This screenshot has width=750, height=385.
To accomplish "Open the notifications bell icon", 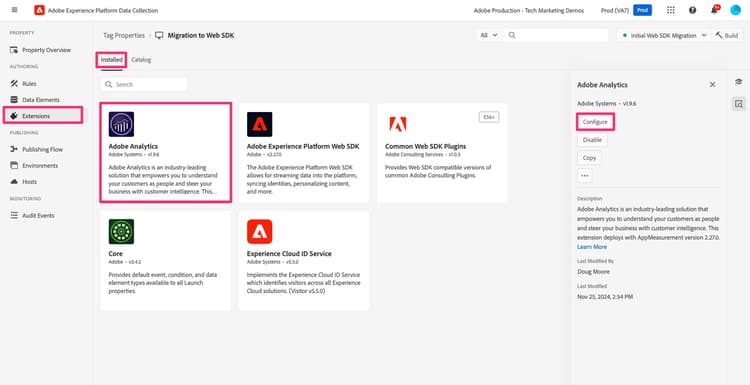I will coord(715,10).
